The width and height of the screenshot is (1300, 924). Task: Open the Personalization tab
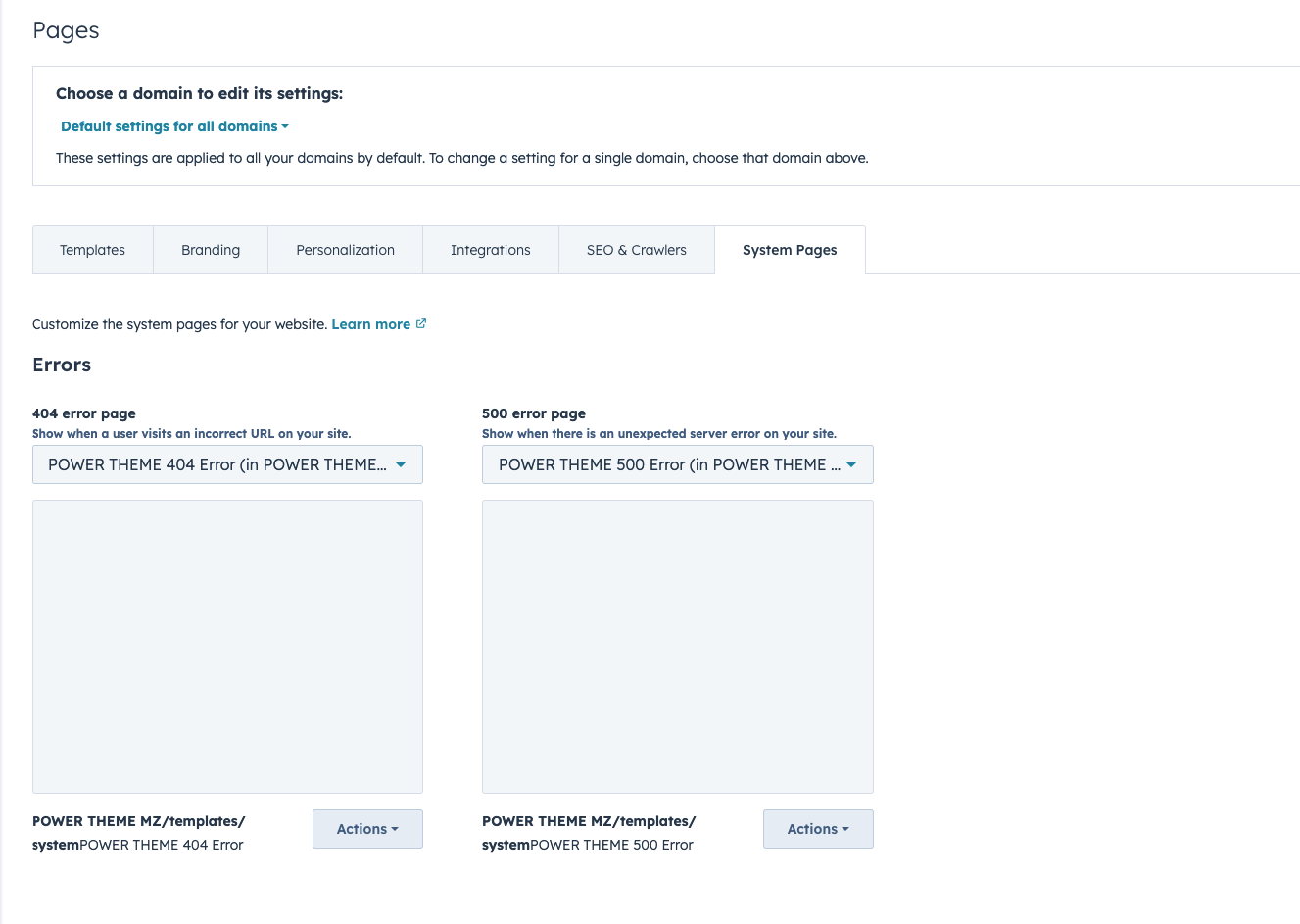346,250
